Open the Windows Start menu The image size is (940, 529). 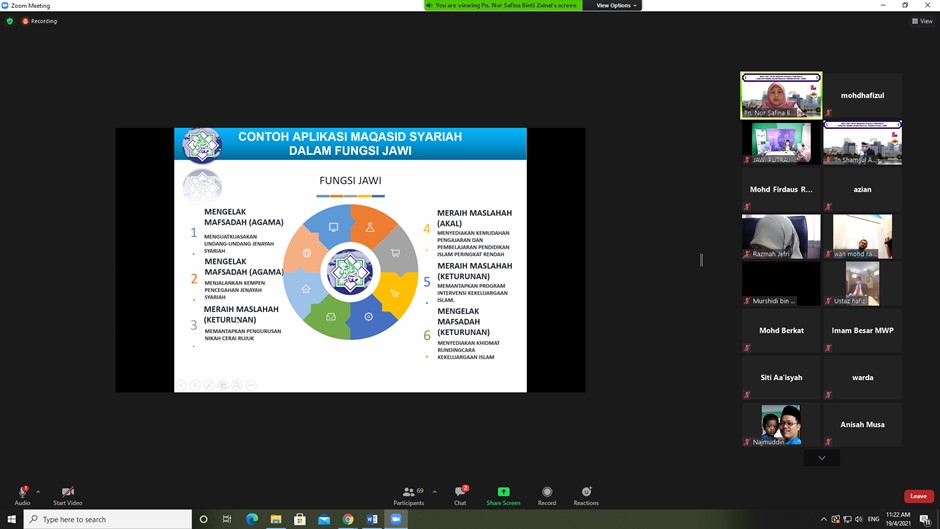point(11,519)
